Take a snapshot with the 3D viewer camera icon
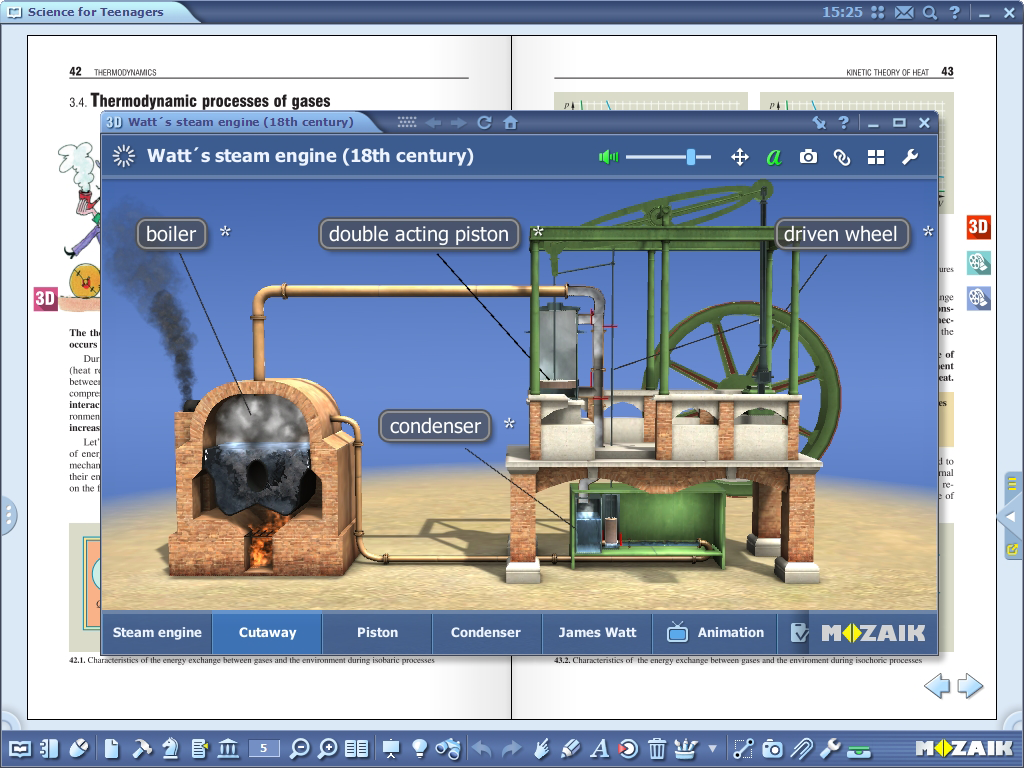 coord(808,157)
